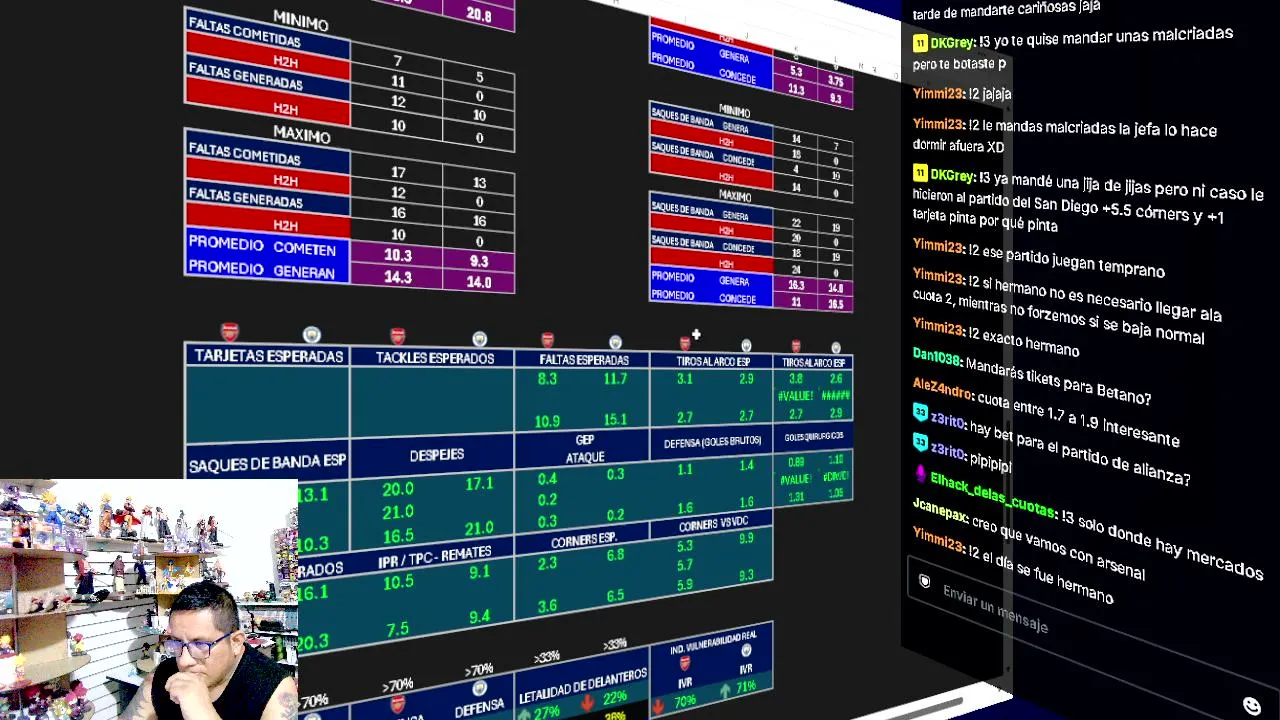Click the Arsenal crest in Ind. Vulnerabilidad Real
1280x720 pixels.
(685, 663)
